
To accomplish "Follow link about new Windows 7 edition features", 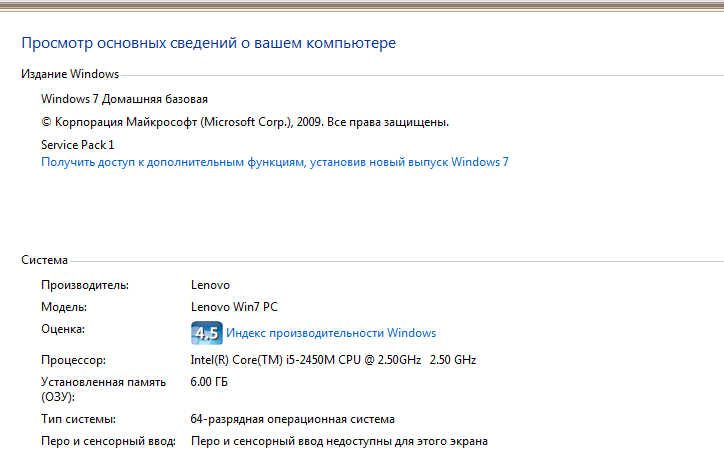I will click(x=275, y=162).
